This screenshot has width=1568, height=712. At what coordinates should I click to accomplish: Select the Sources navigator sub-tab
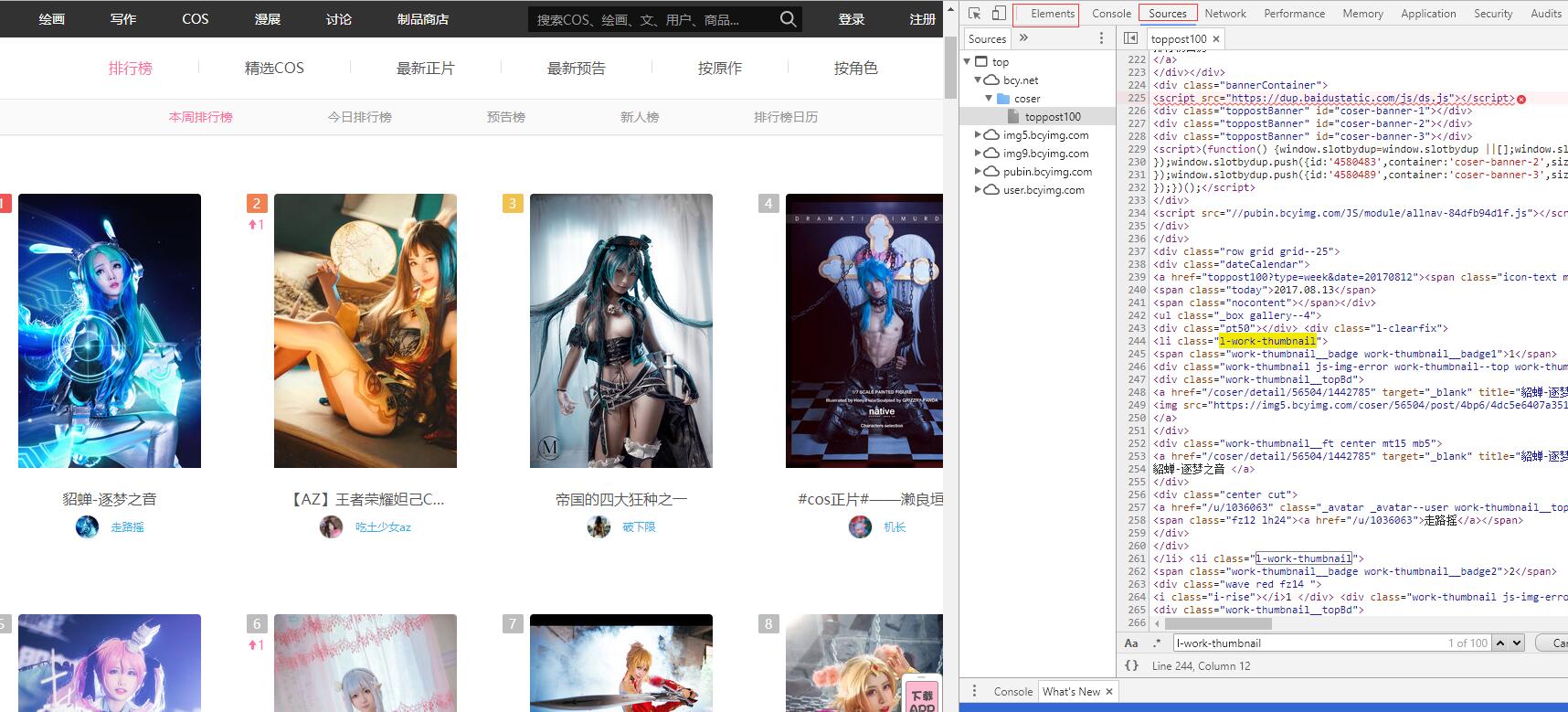[x=987, y=38]
